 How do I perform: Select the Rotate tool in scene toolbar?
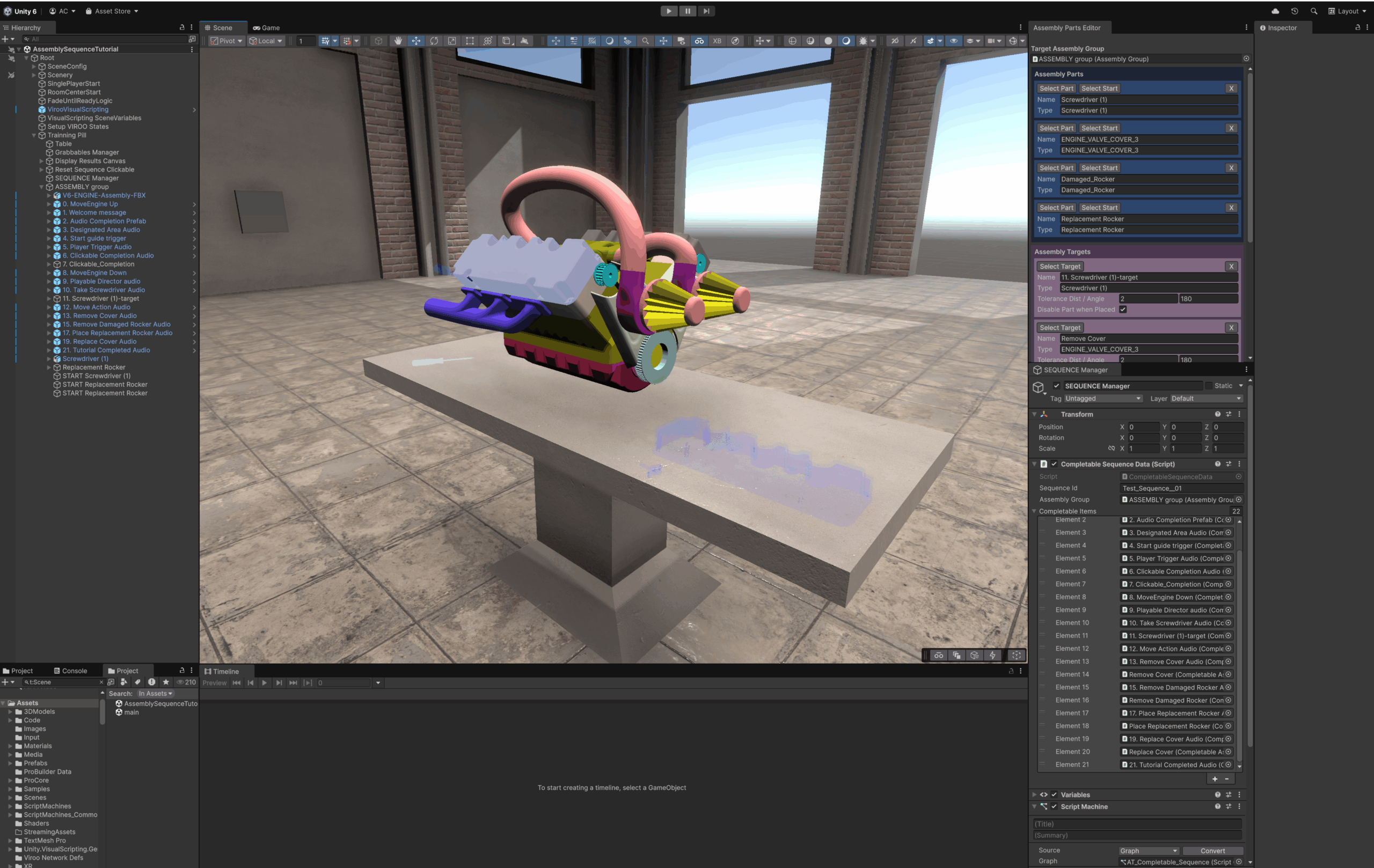(x=434, y=41)
